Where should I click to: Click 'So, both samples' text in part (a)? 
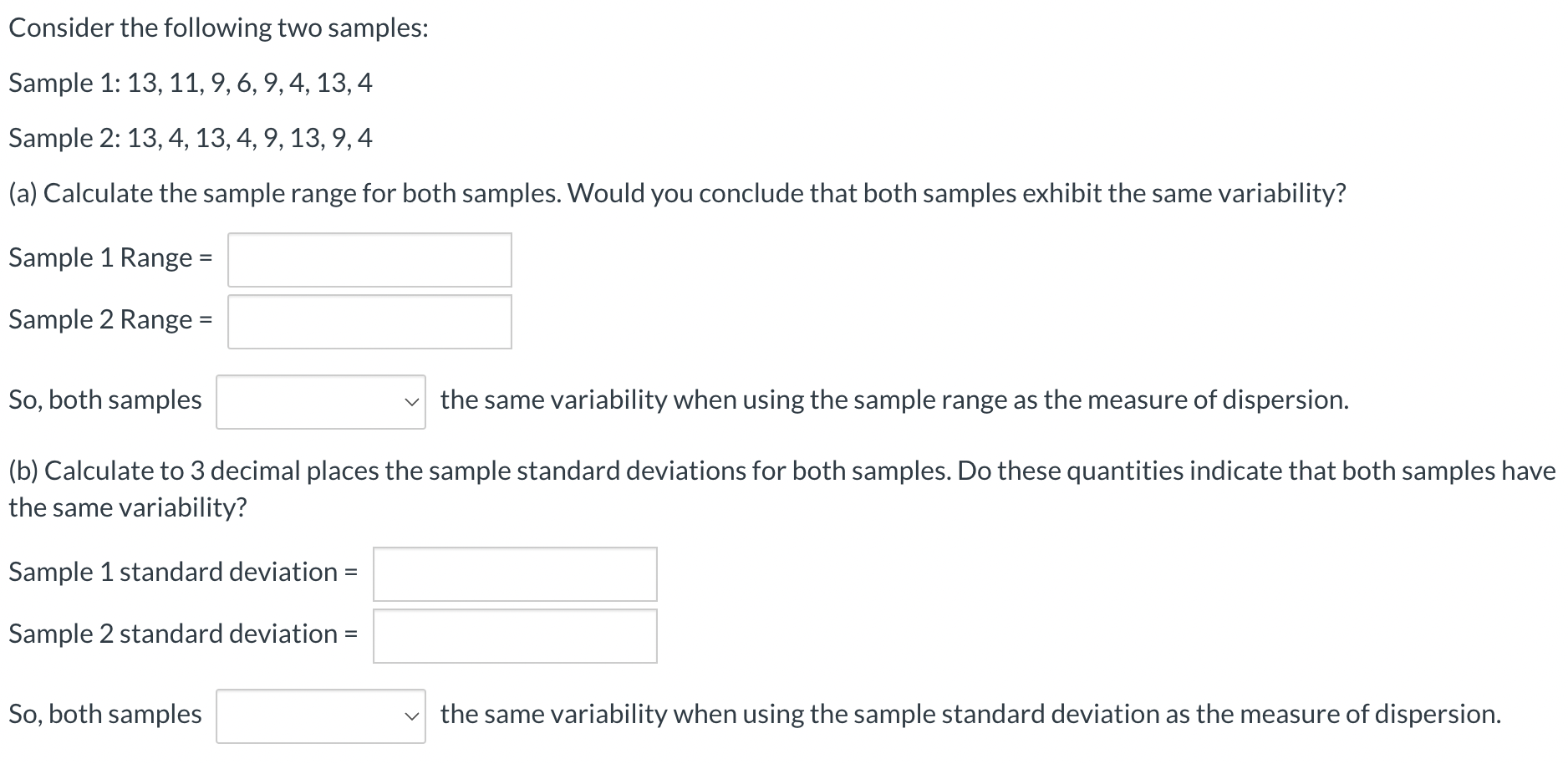tap(105, 400)
